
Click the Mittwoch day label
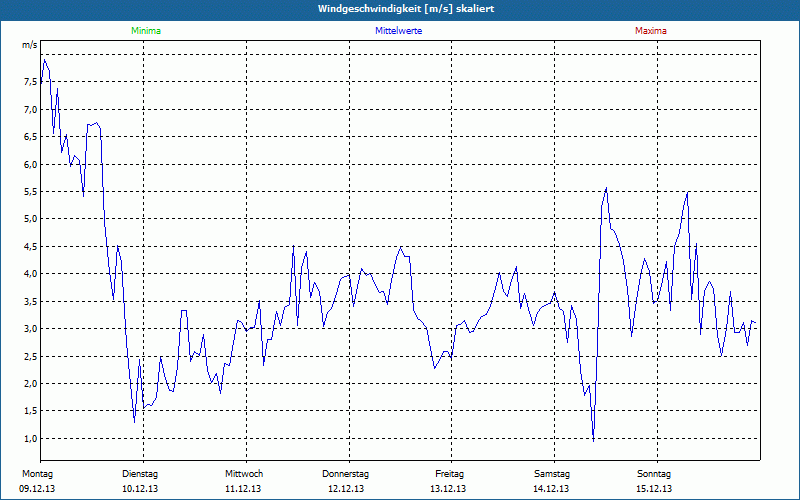pos(244,474)
